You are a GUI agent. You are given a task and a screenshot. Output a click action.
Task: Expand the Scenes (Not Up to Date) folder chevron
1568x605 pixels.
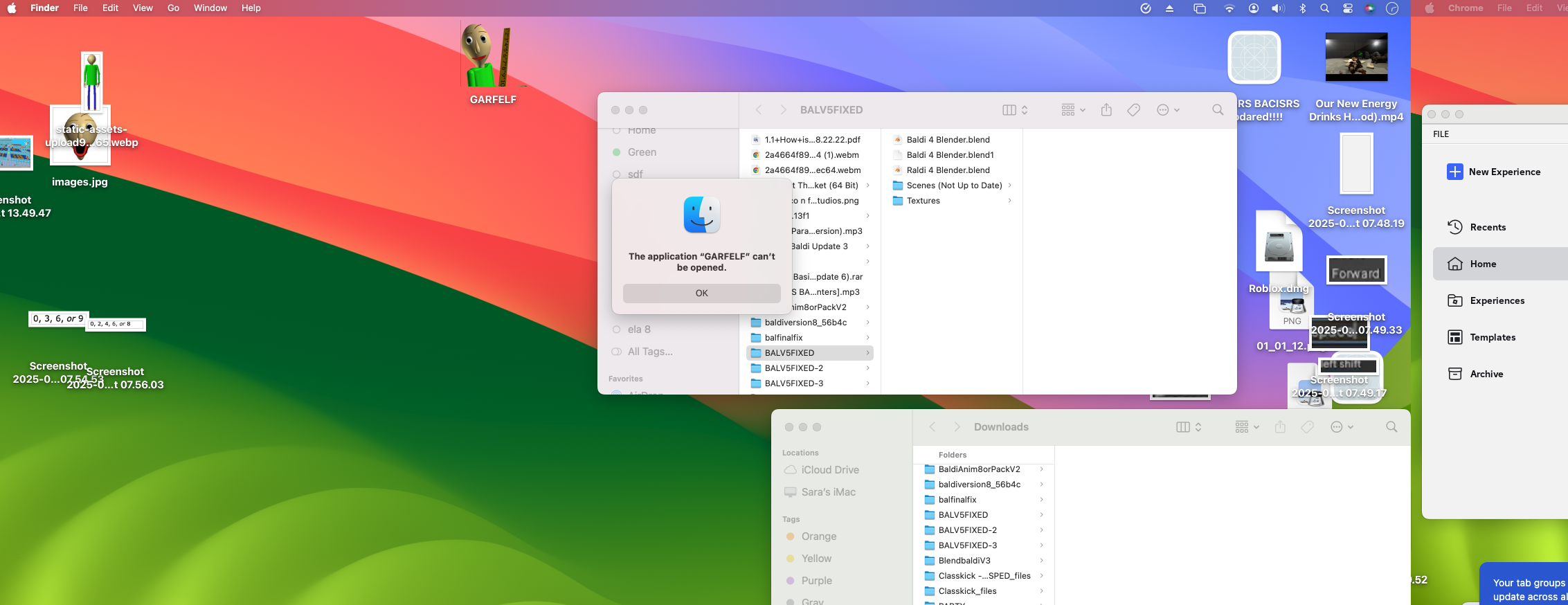(x=1010, y=186)
